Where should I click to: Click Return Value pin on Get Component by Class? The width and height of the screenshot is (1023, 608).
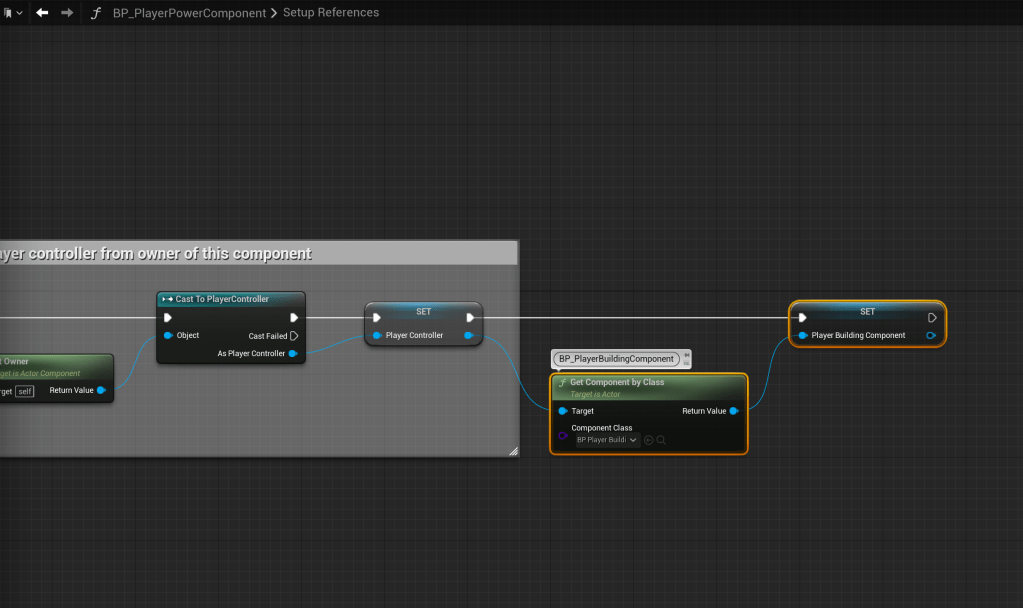[735, 411]
